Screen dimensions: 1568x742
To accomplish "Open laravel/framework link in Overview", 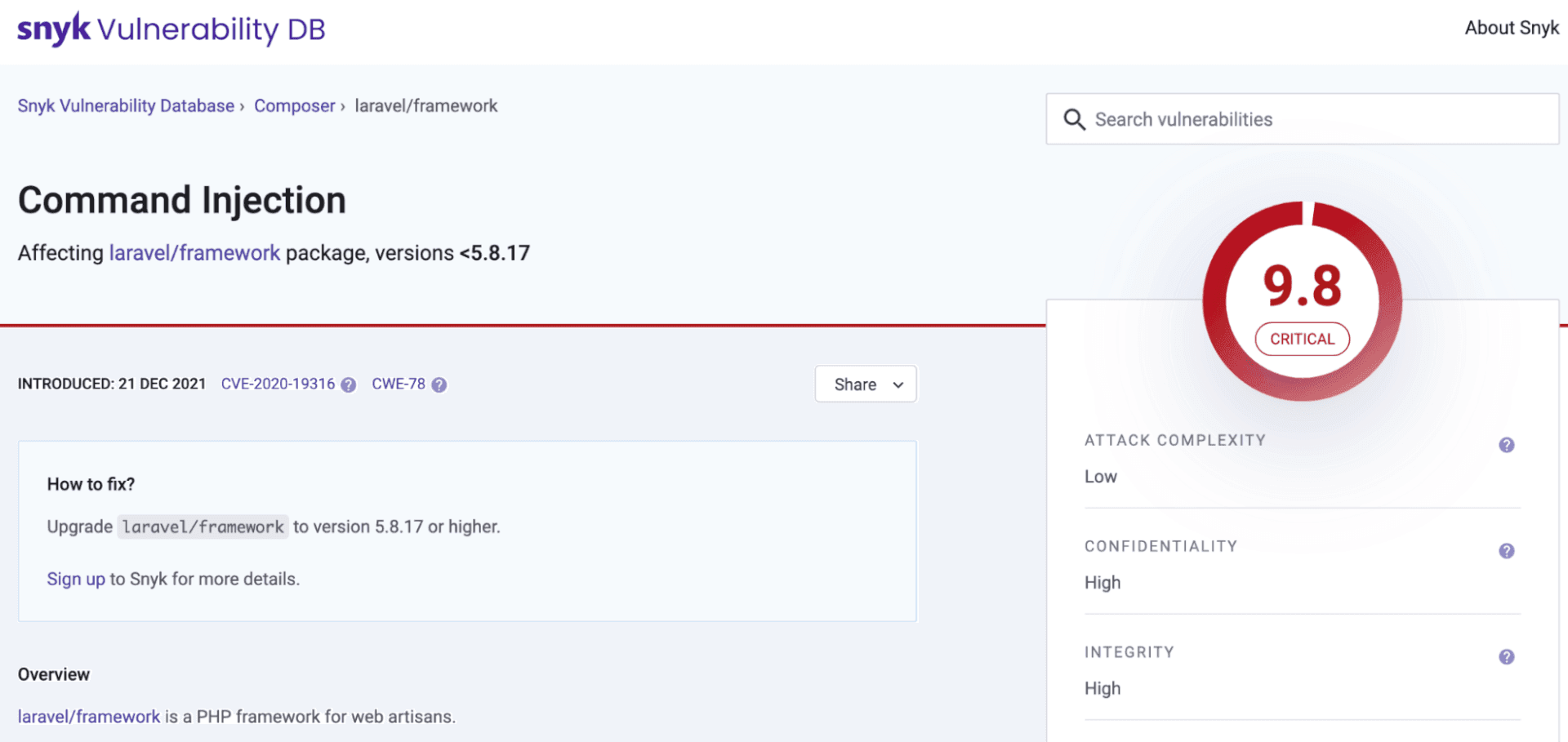I will click(x=89, y=717).
